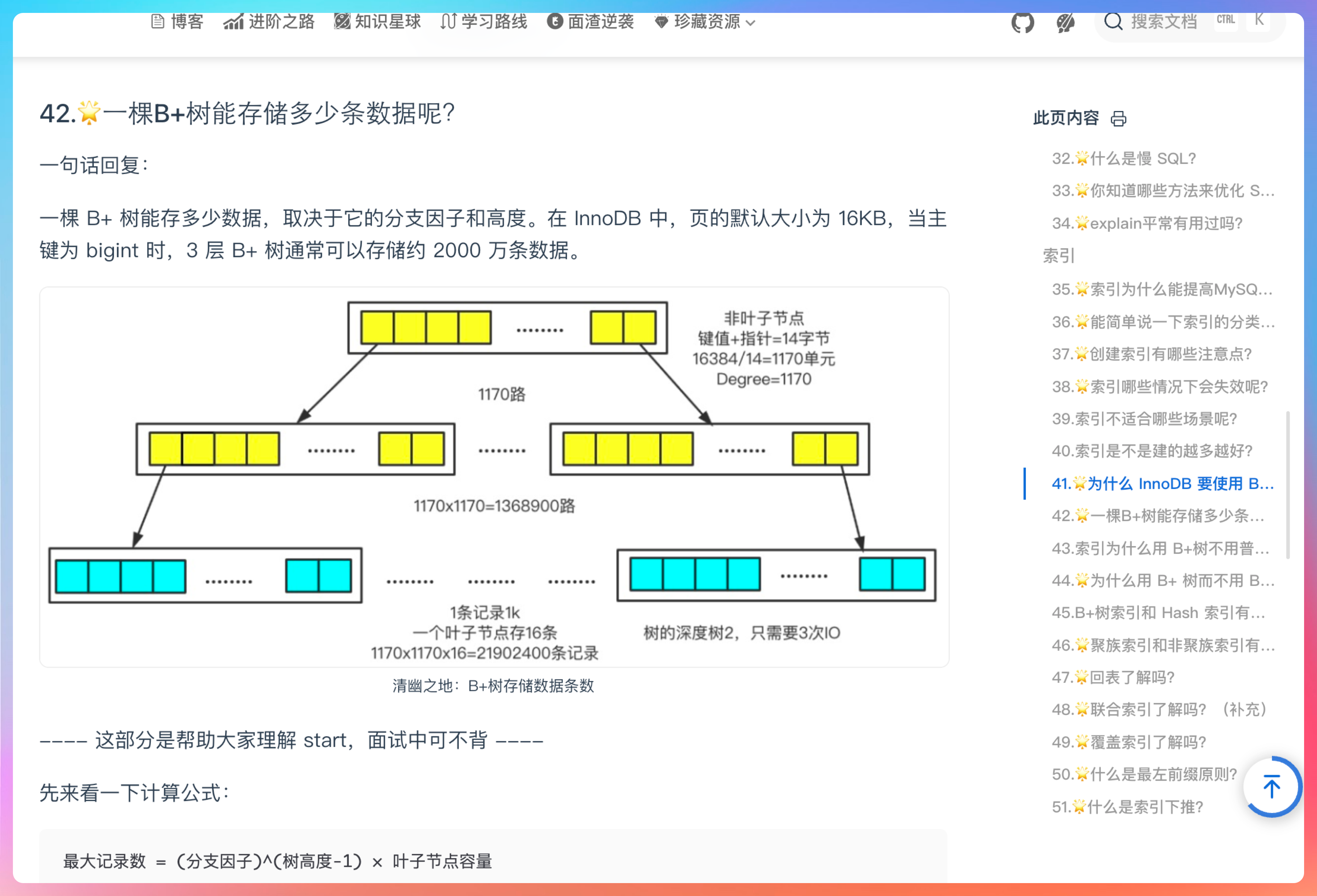Open the B+ tree storage diagram image
The height and width of the screenshot is (896, 1317).
(x=494, y=477)
